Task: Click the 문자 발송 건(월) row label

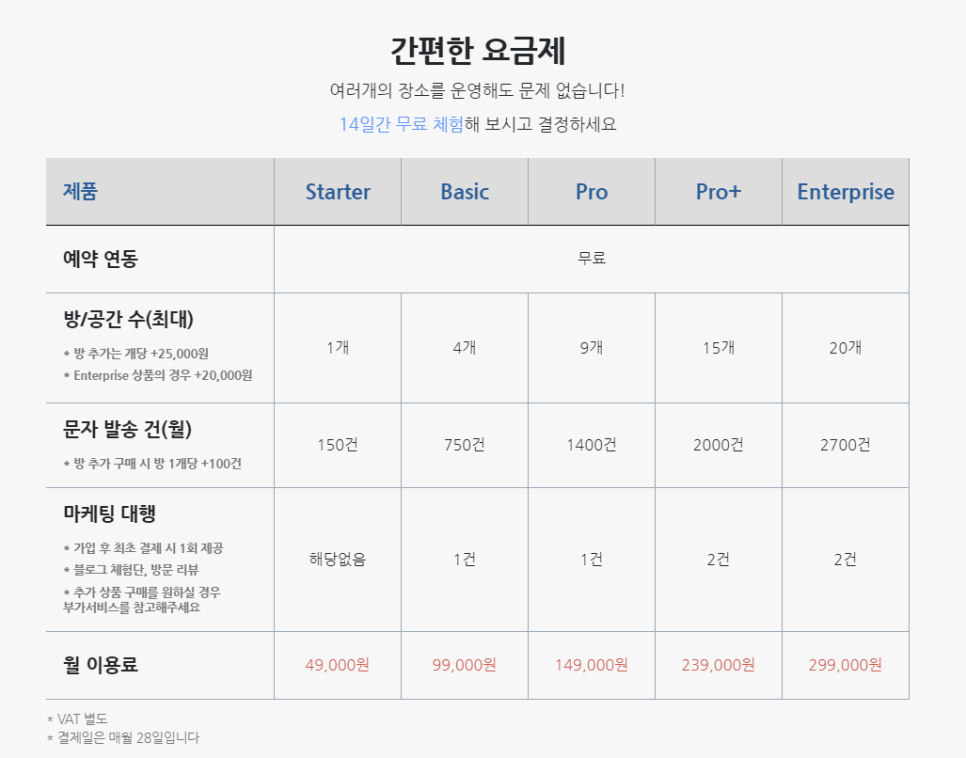Action: [128, 429]
